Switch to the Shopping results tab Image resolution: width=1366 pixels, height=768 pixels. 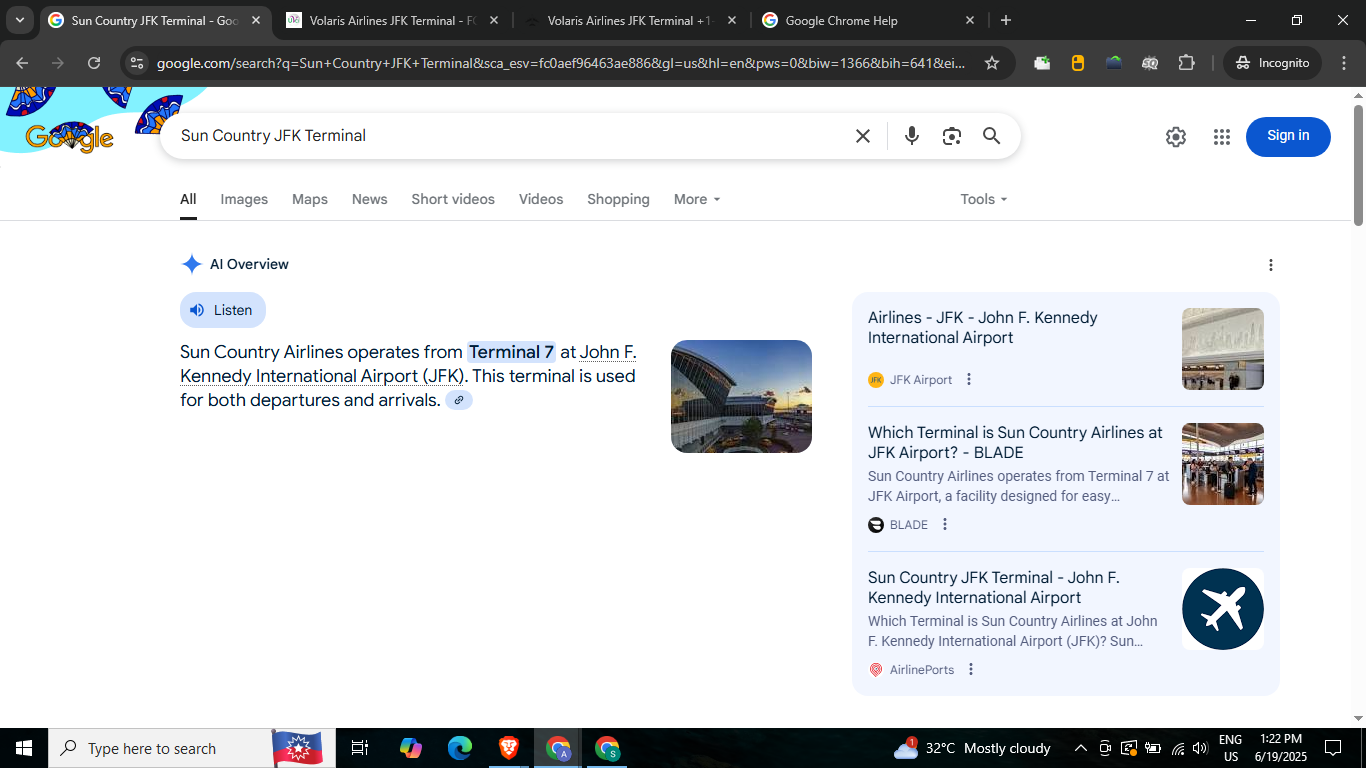(x=618, y=200)
